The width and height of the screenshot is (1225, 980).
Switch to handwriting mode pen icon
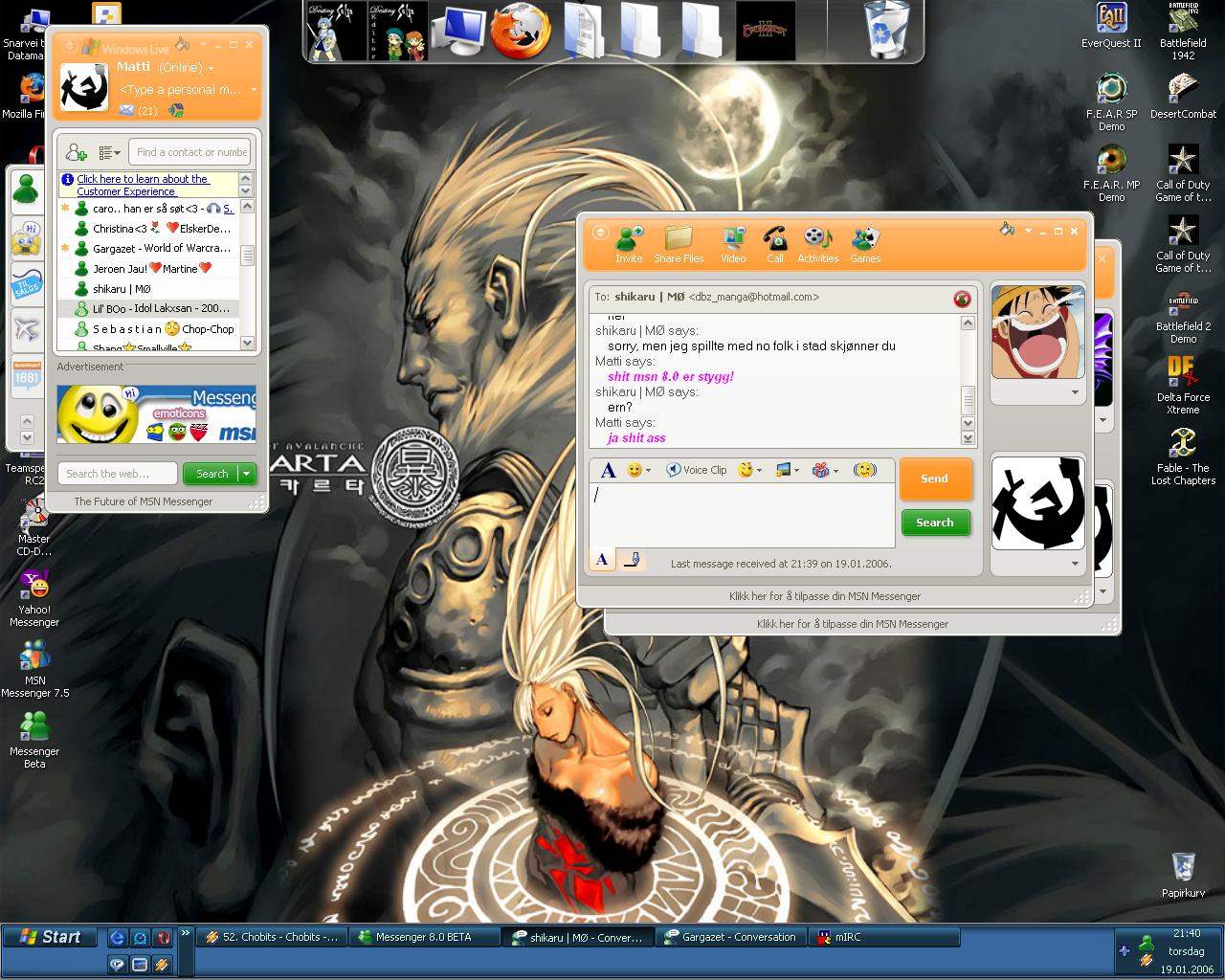[x=632, y=560]
